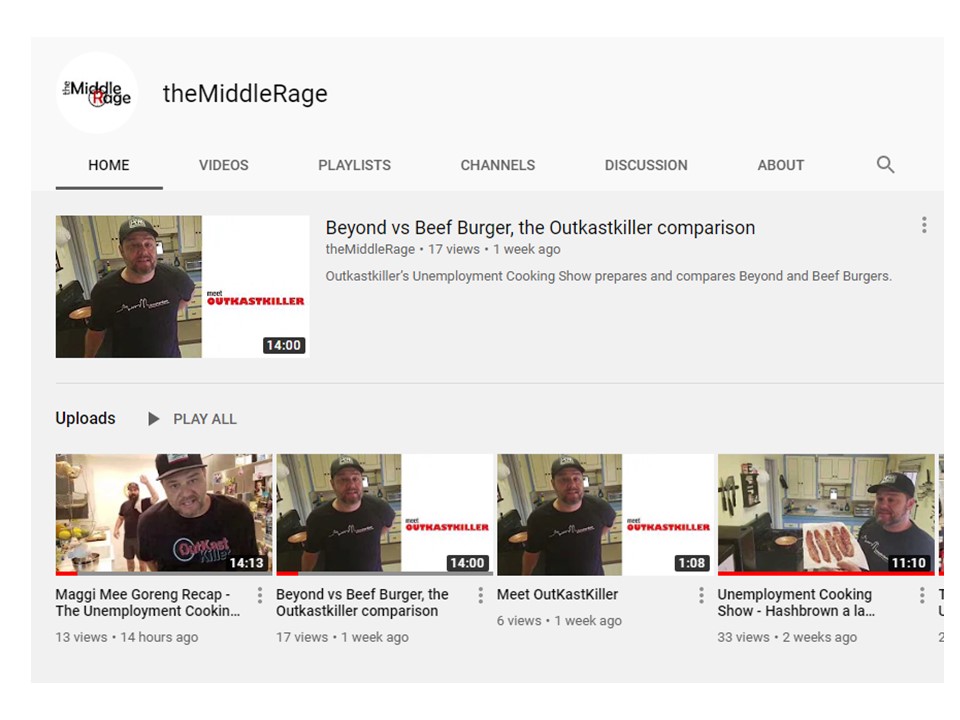Open Hashbrown video three-dot options menu
Image resolution: width=960 pixels, height=720 pixels.
(x=922, y=595)
